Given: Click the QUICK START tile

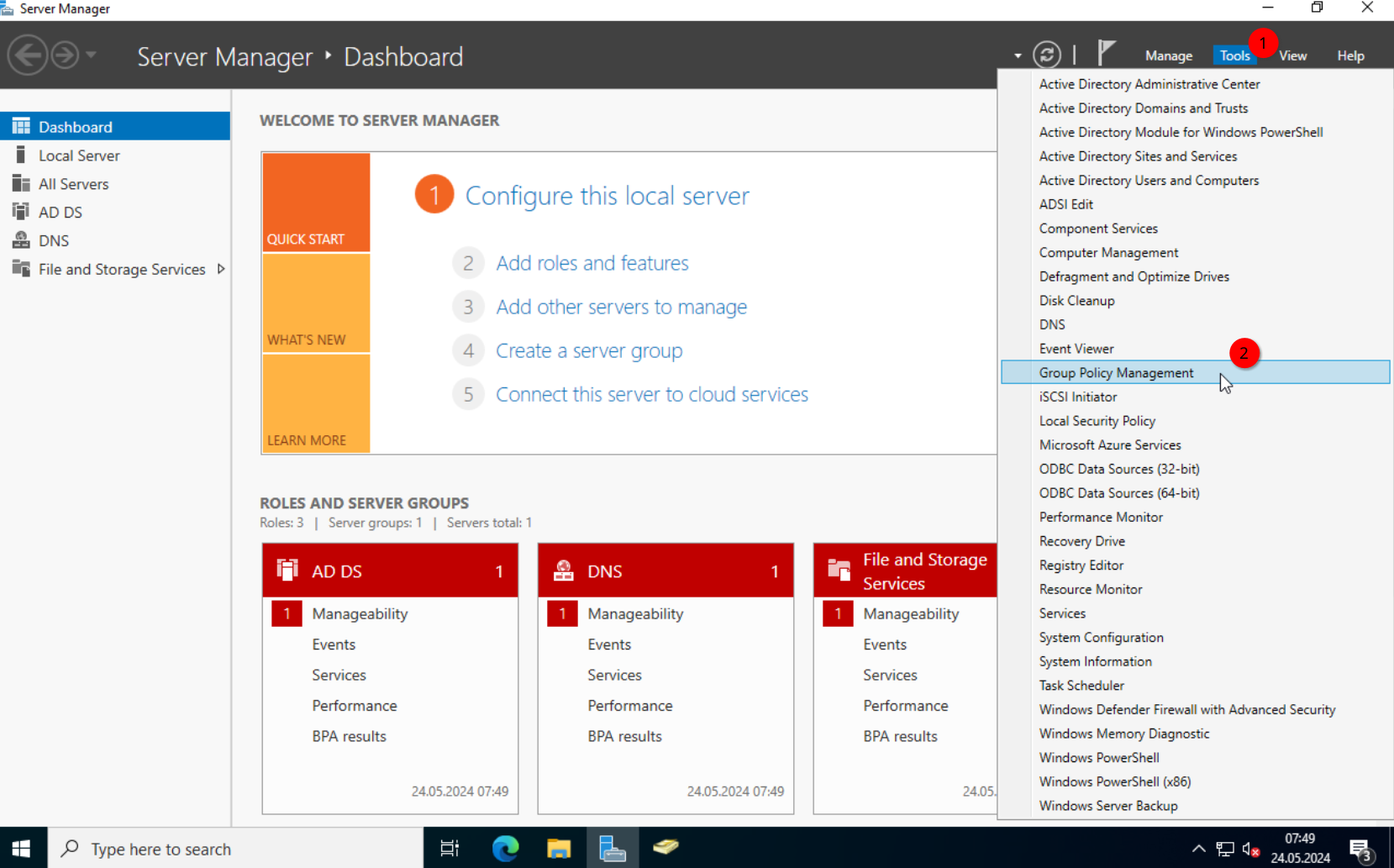Looking at the screenshot, I should (316, 202).
